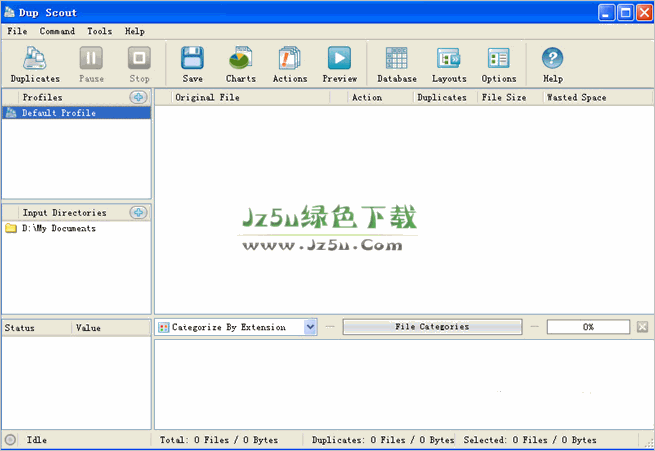The image size is (655, 451).
Task: Open the Layouts toolbar icon
Action: point(449,58)
